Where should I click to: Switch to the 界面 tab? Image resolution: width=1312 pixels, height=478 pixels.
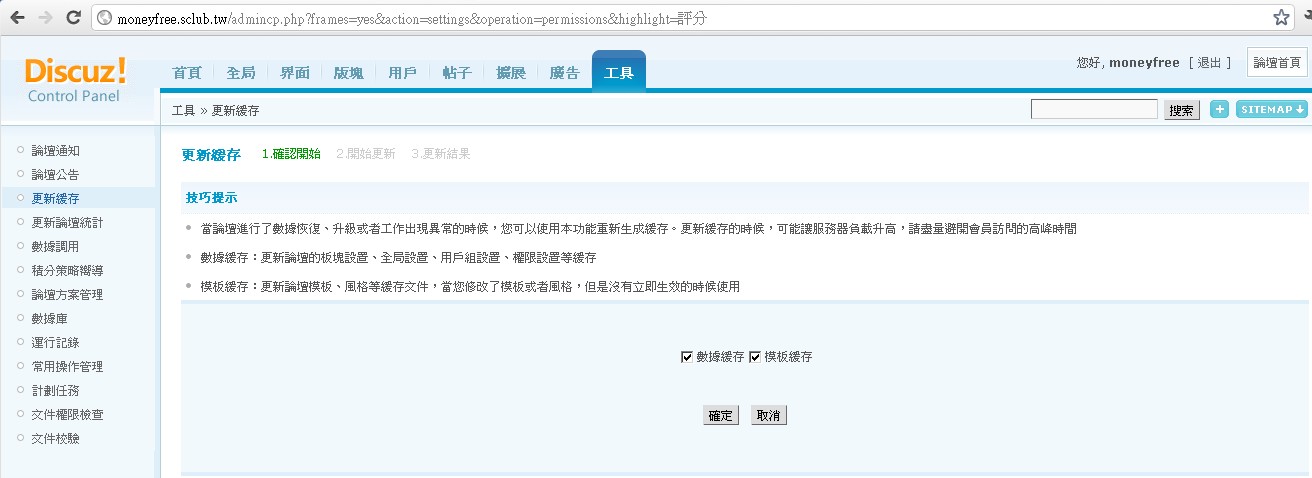(x=295, y=73)
